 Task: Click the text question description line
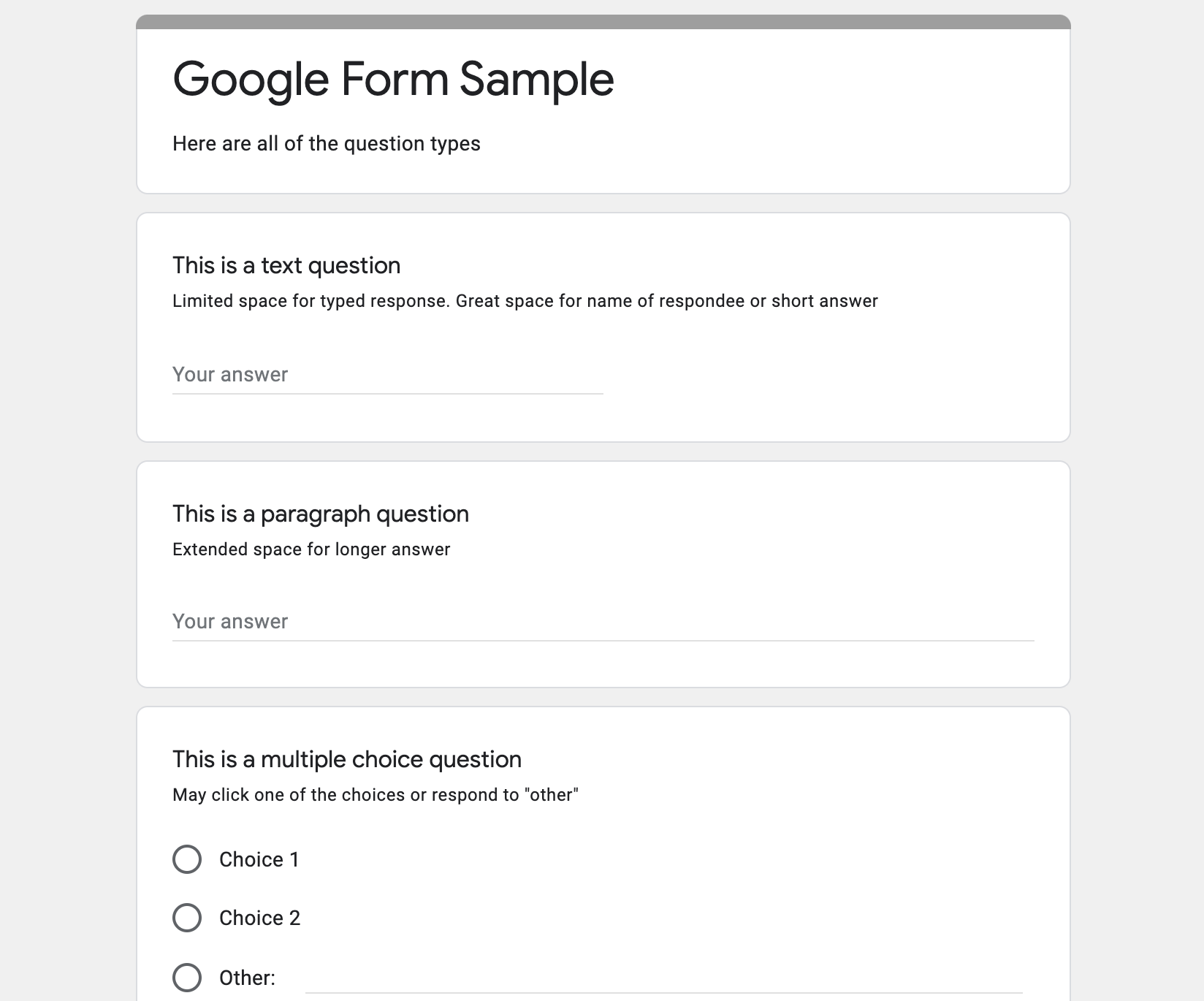tap(525, 300)
